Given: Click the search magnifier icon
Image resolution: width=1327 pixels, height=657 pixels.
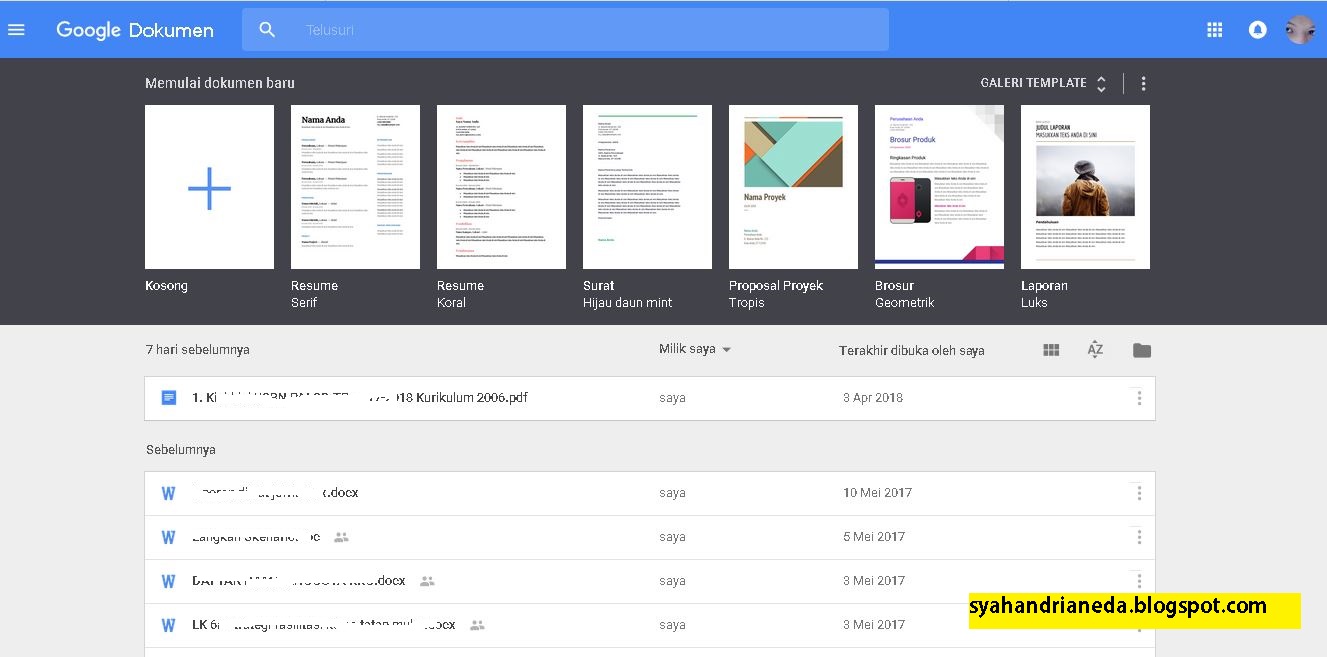Looking at the screenshot, I should tap(266, 29).
